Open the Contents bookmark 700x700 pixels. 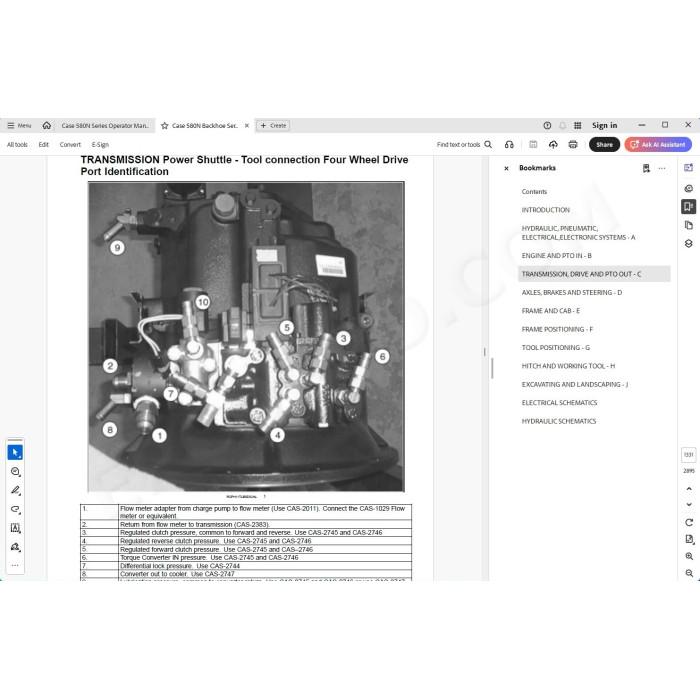point(534,192)
